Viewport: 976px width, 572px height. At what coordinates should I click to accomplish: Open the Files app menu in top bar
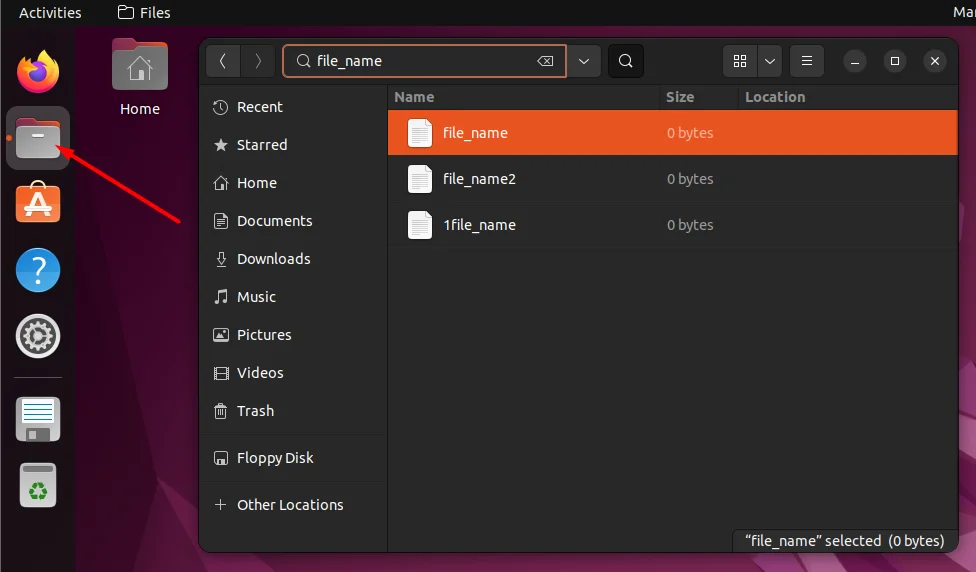[144, 12]
